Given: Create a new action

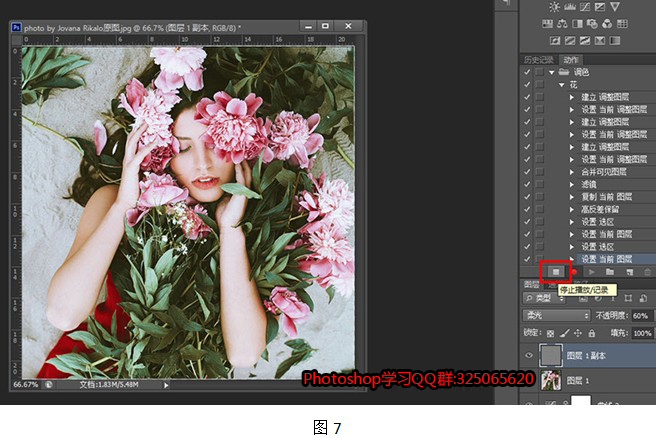Looking at the screenshot, I should tap(629, 272).
